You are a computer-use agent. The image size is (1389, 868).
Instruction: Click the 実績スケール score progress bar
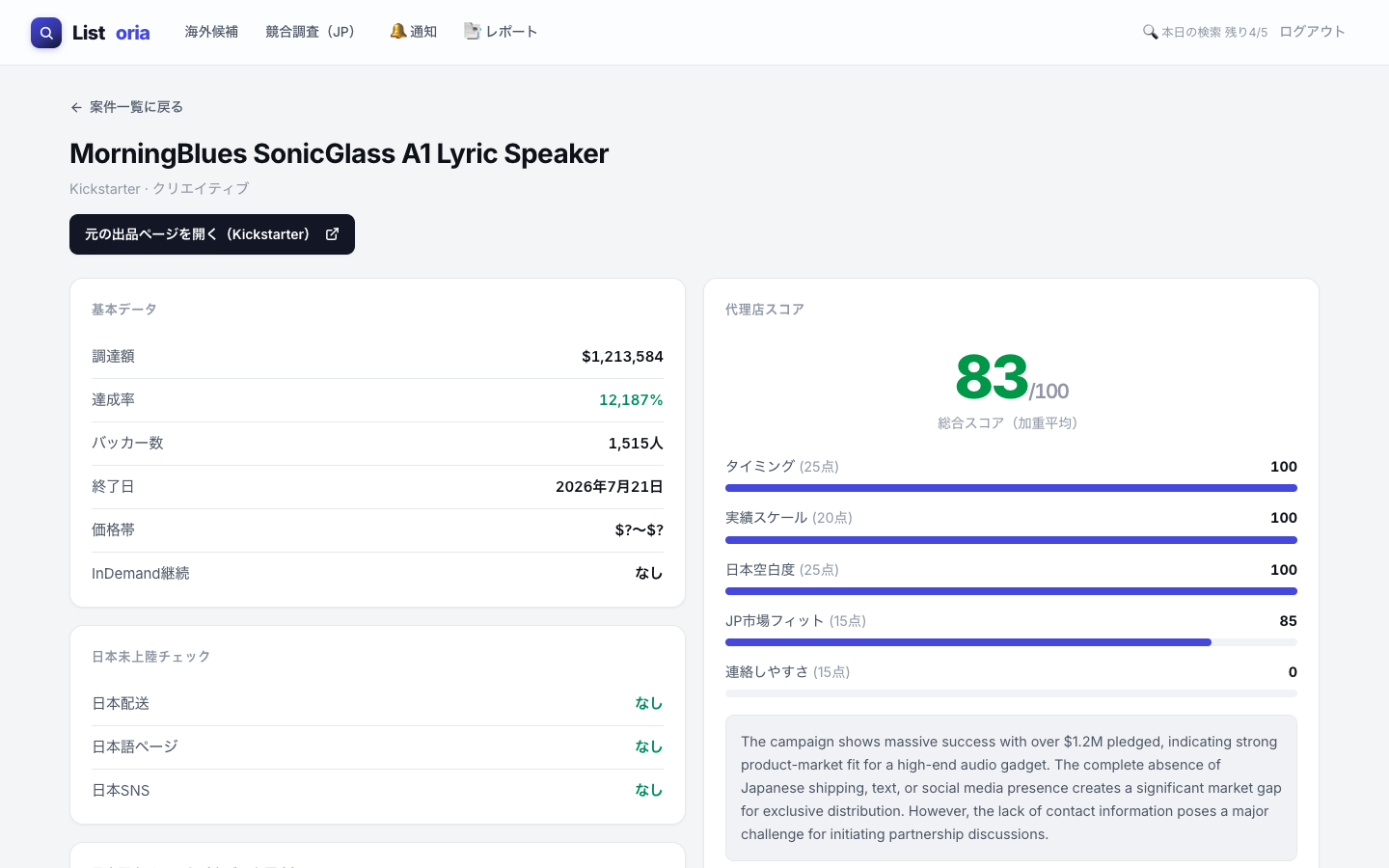click(x=1011, y=540)
